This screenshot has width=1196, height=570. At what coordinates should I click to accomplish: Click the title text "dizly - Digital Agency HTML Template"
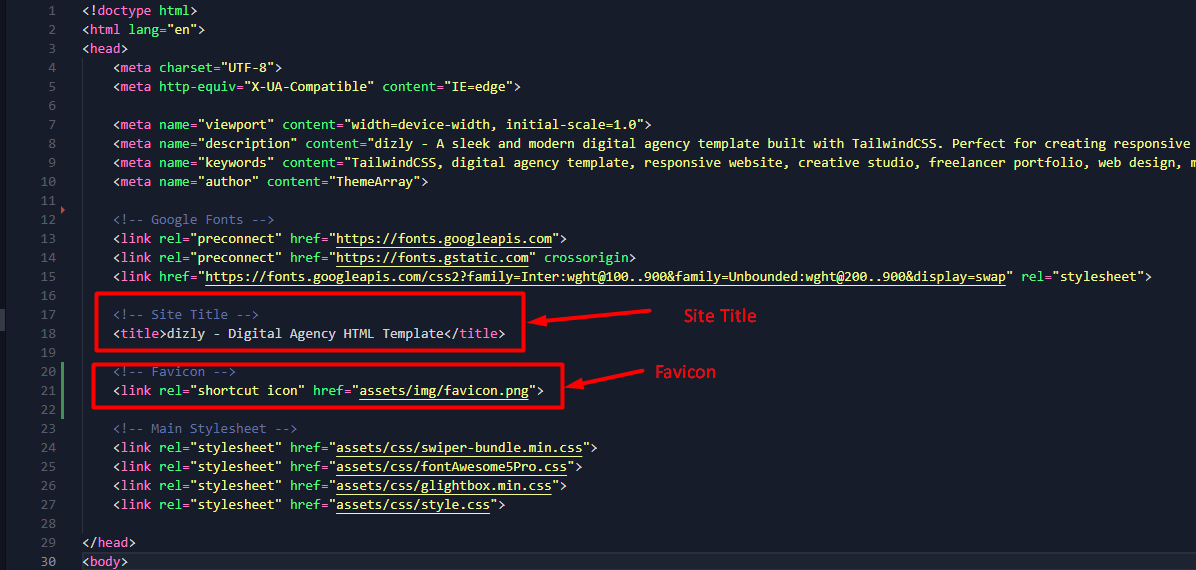coord(305,333)
